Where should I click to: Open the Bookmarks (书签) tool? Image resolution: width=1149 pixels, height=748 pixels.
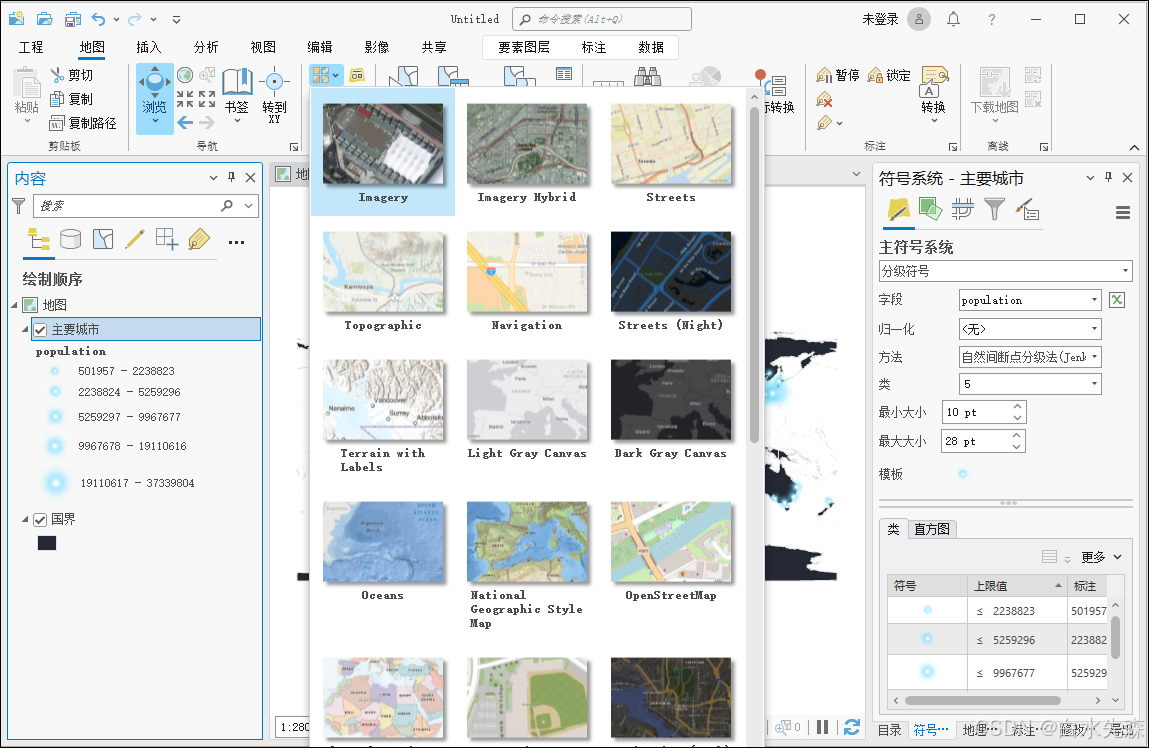point(237,95)
